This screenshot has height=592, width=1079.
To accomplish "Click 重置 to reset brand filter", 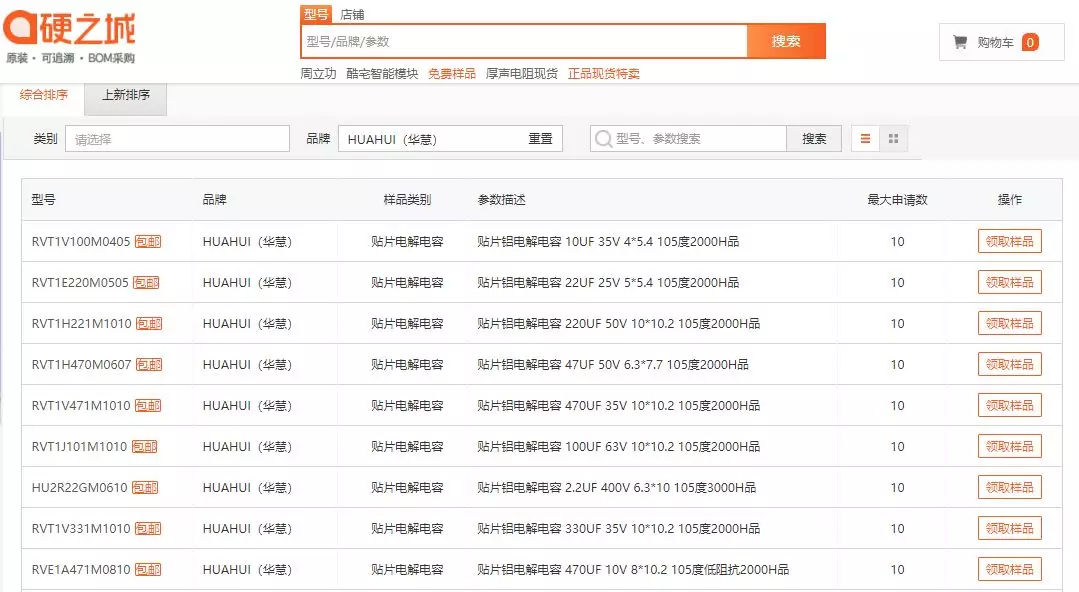I will point(540,139).
